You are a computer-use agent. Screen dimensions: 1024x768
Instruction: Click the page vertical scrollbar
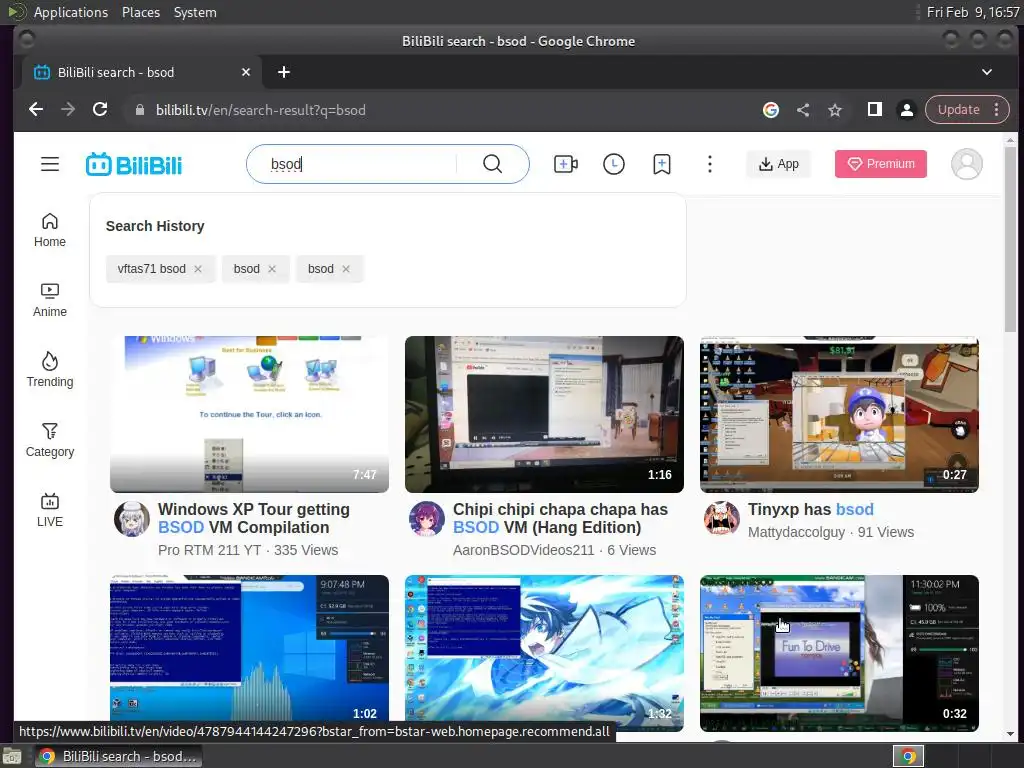[1010, 238]
